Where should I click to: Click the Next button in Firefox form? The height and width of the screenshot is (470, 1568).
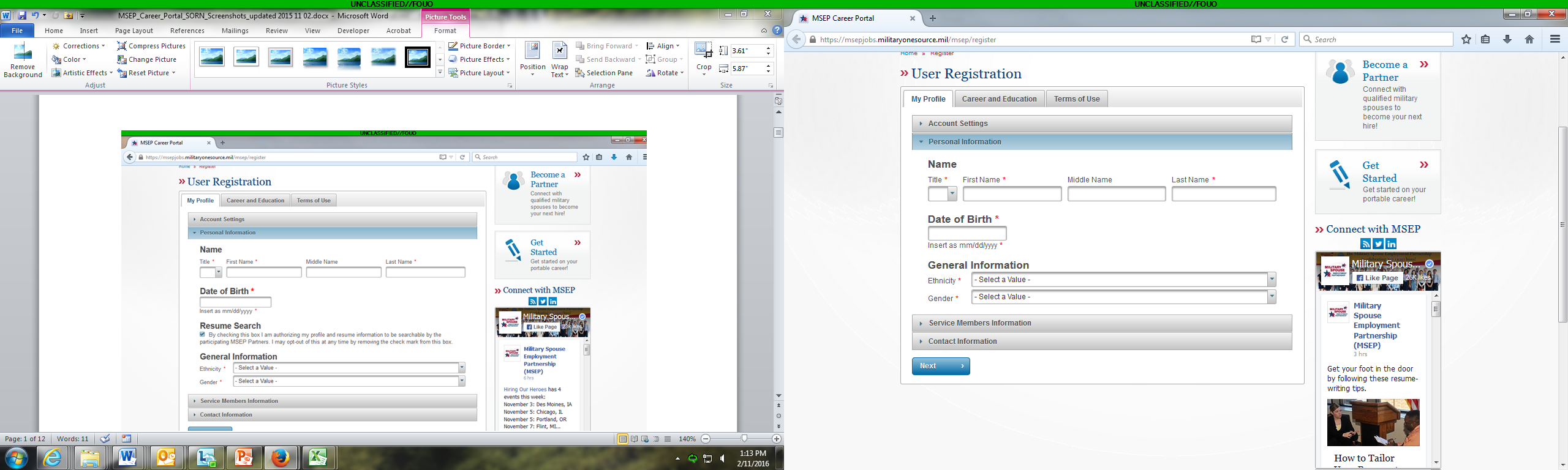click(x=941, y=366)
